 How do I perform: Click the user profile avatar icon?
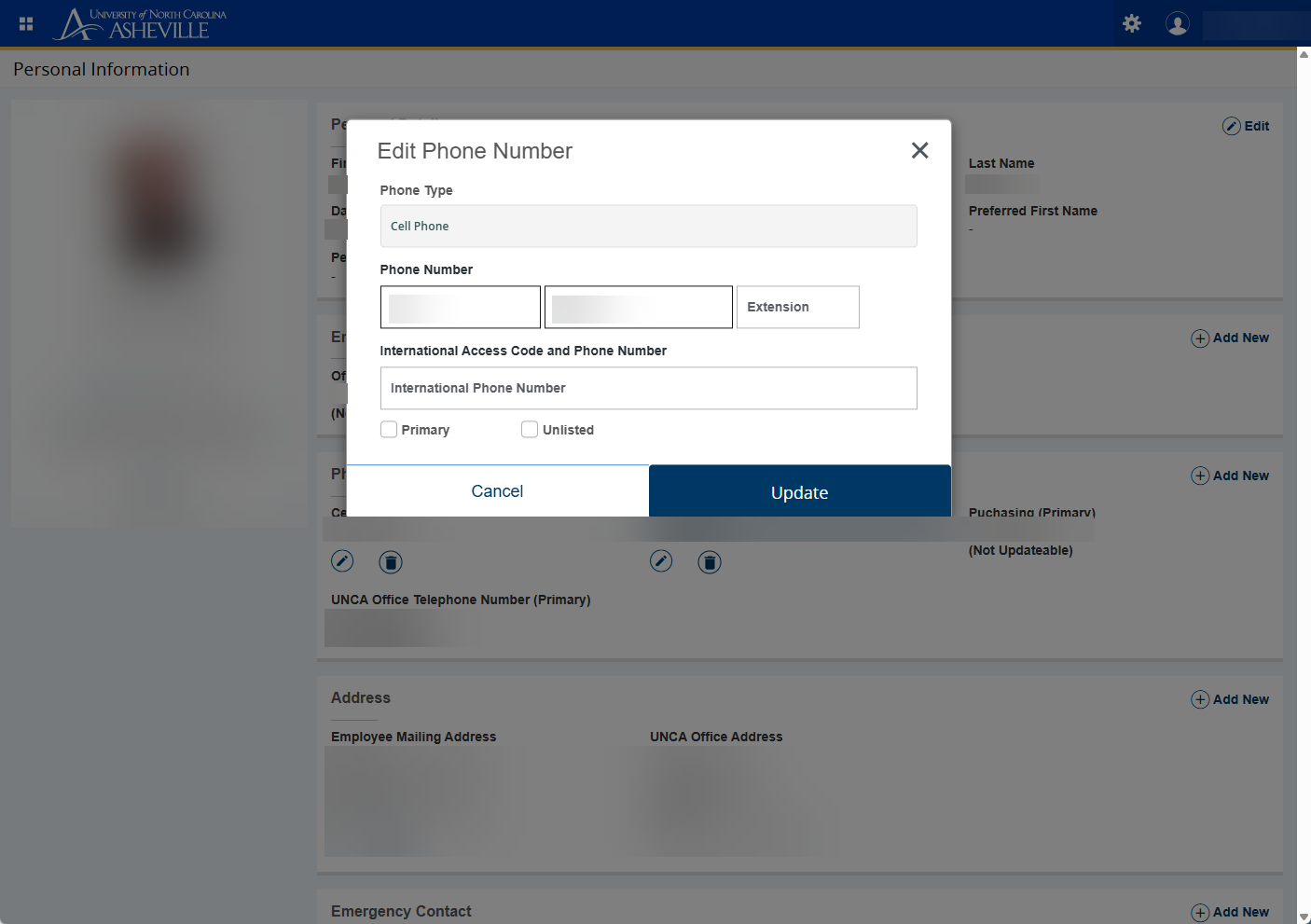click(x=1178, y=24)
